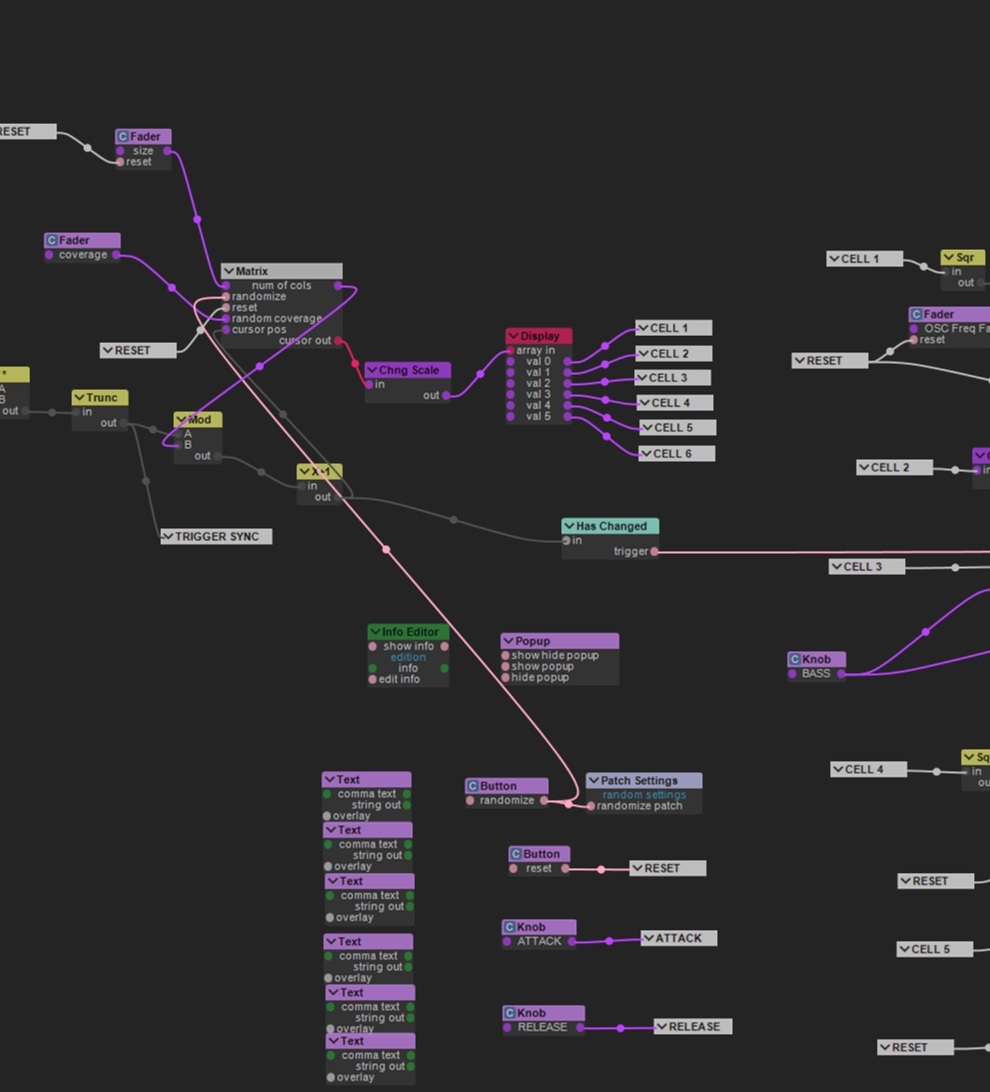Click the C icon on the OSC Freq Fader

[x=916, y=315]
